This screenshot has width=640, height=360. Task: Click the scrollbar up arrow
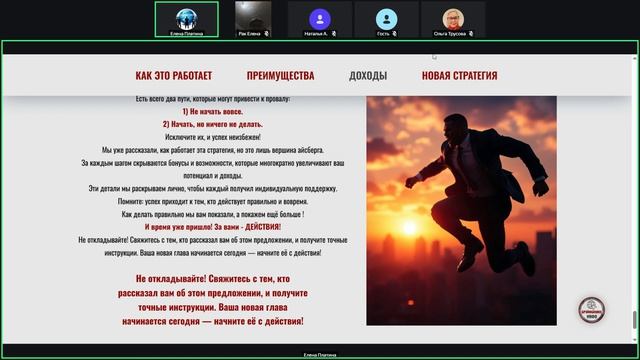634,58
